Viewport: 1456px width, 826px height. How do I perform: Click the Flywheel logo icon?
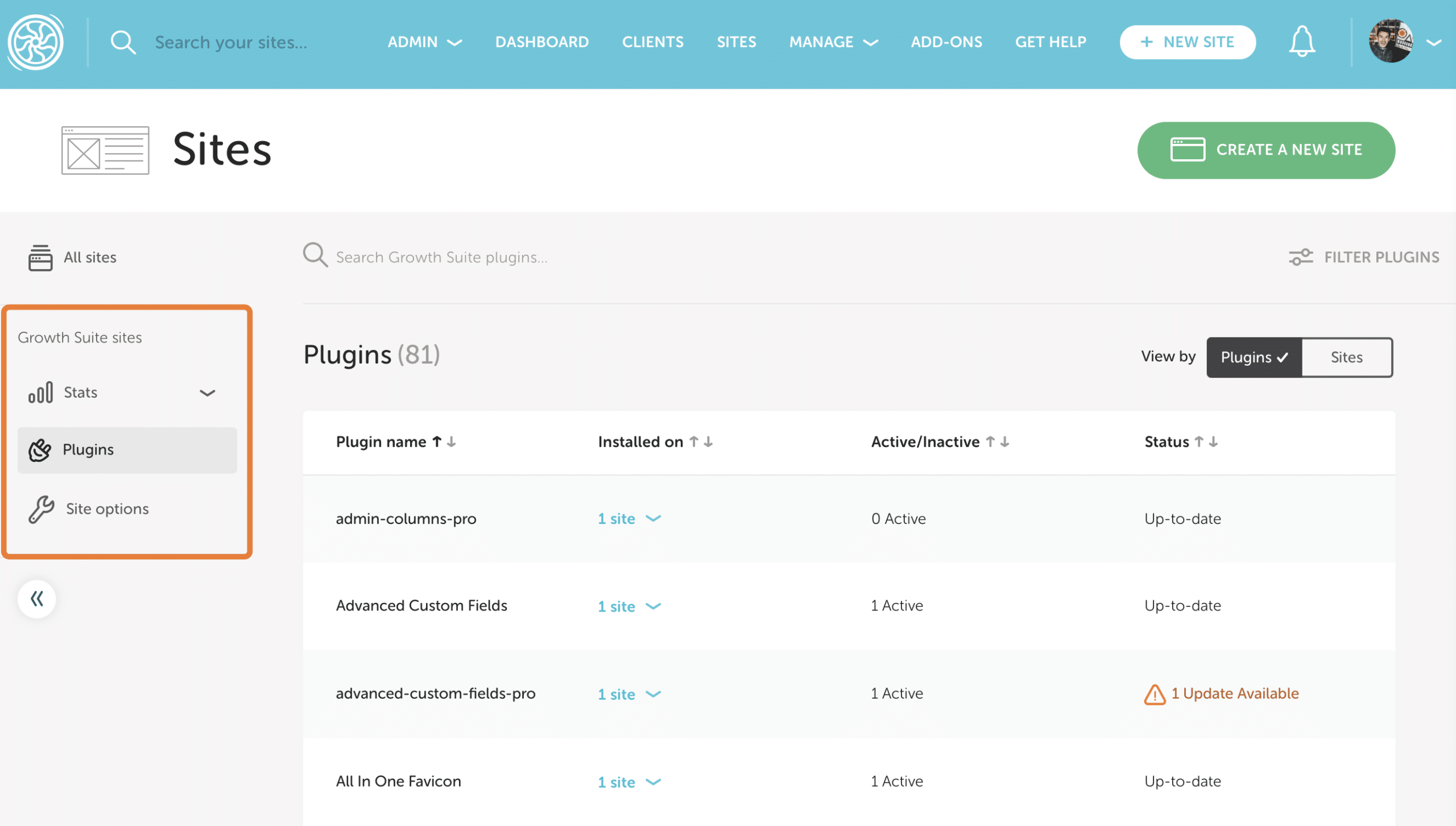36,42
